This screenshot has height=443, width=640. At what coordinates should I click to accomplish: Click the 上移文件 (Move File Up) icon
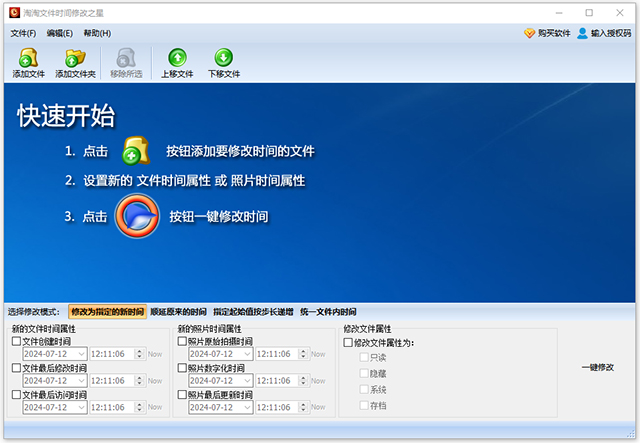point(177,58)
